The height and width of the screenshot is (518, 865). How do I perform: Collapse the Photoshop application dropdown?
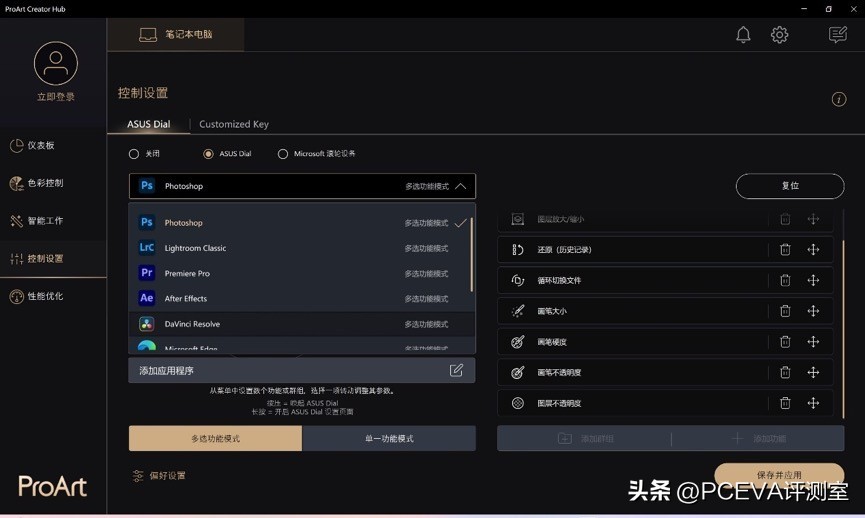[x=461, y=186]
